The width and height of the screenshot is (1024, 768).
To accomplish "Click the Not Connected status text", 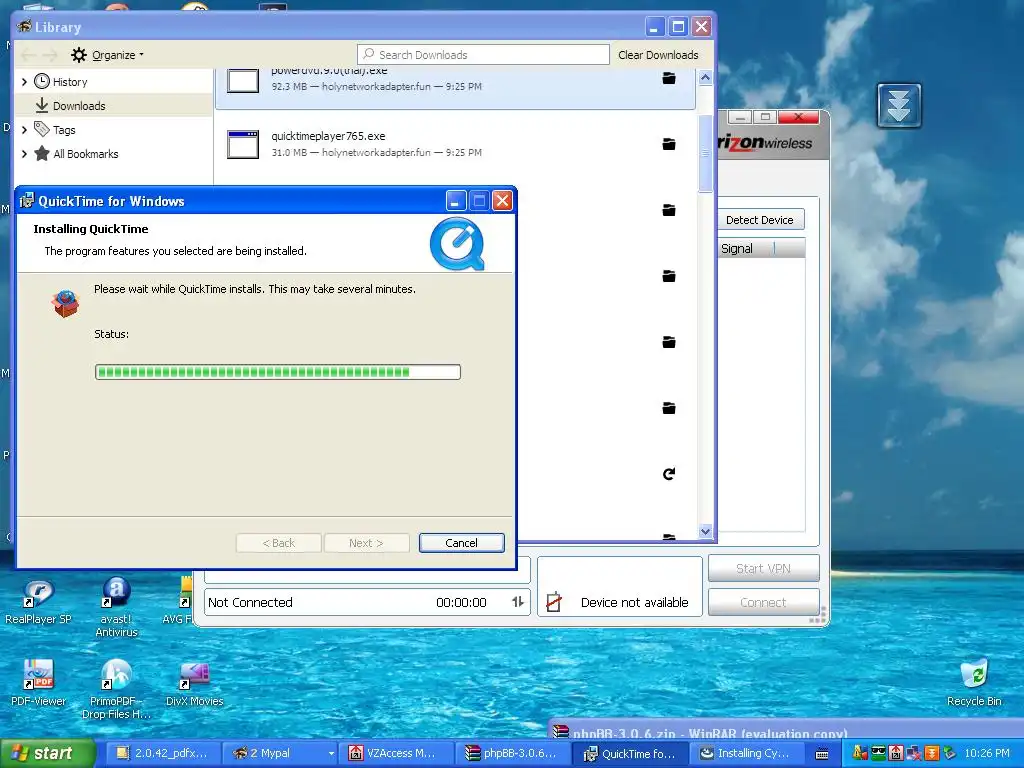I will click(250, 602).
